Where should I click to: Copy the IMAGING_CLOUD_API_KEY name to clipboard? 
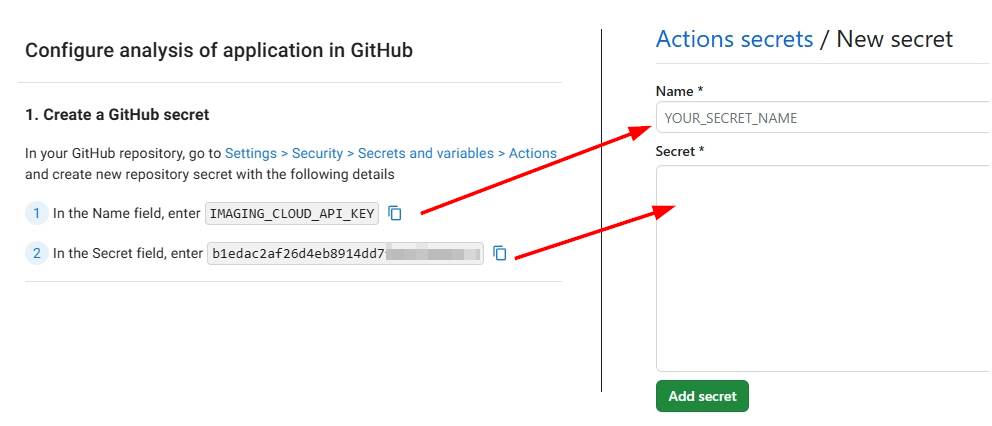395,213
